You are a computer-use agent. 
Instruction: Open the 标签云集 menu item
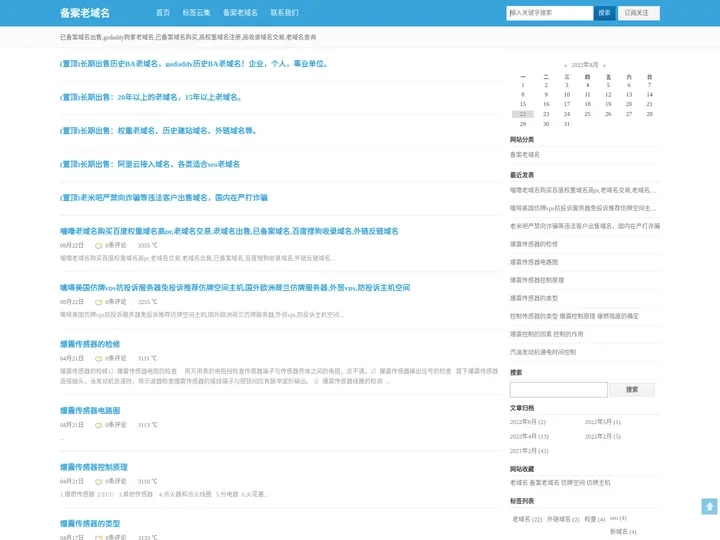(196, 13)
